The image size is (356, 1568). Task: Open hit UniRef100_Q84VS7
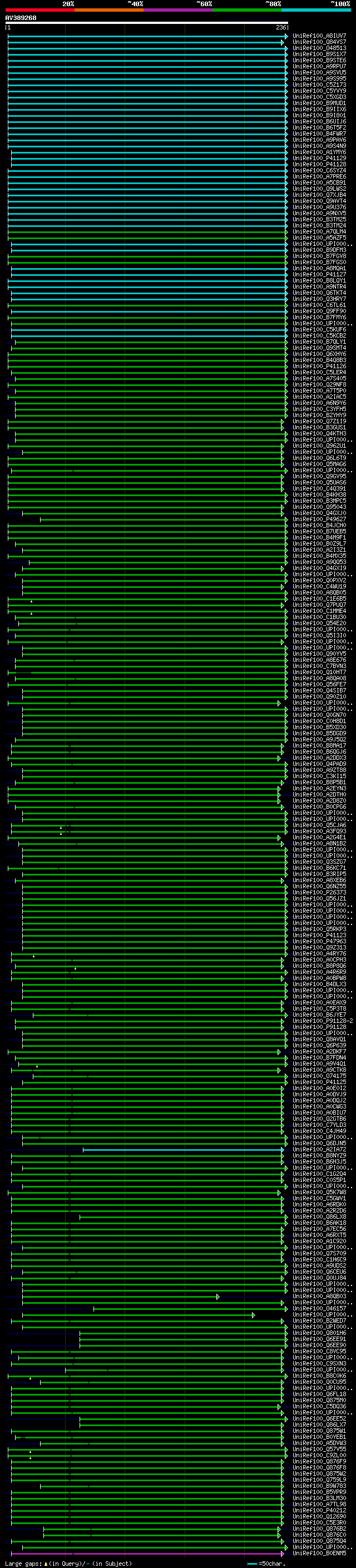click(x=319, y=42)
